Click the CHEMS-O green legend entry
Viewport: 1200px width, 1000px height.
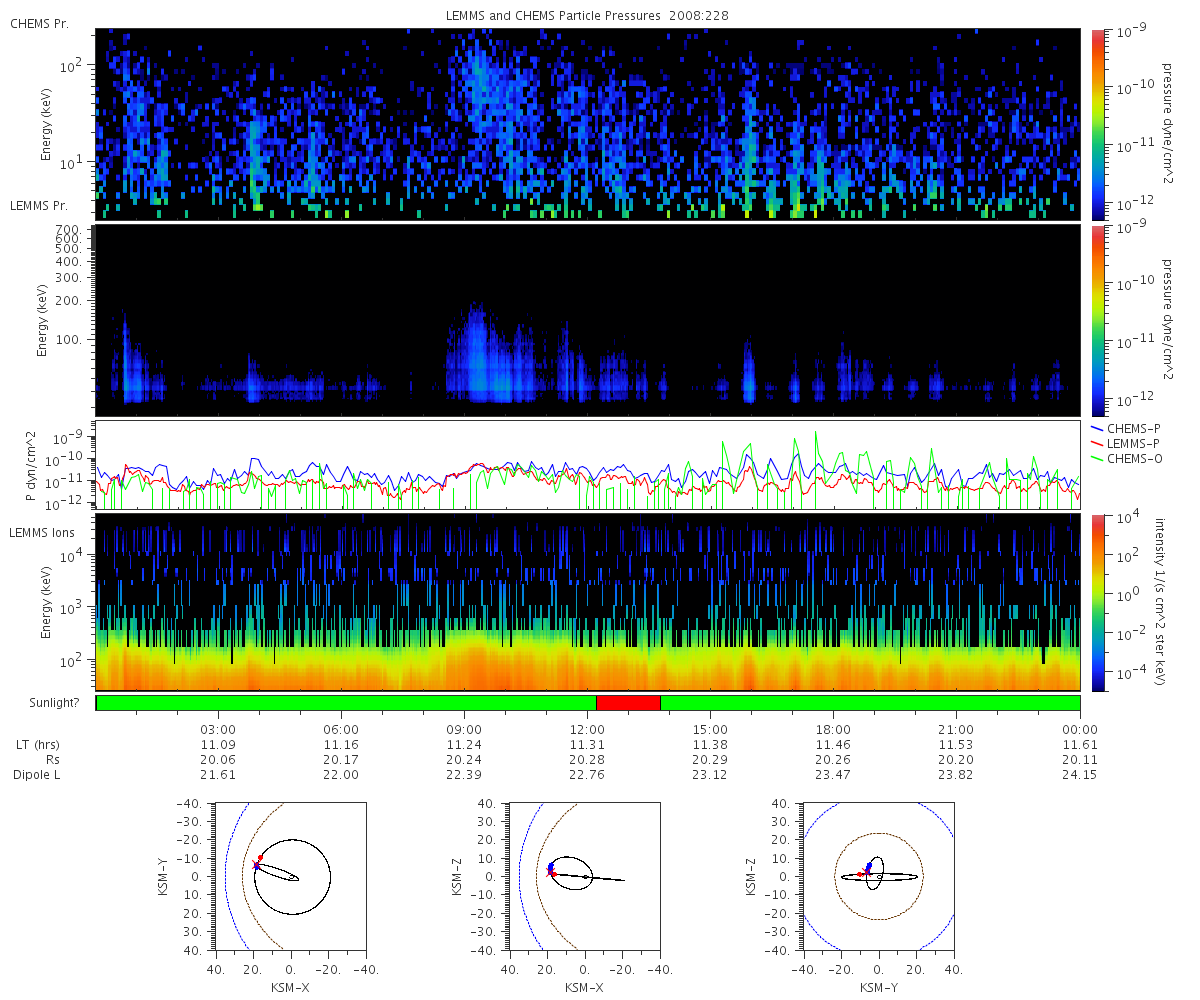click(1126, 459)
